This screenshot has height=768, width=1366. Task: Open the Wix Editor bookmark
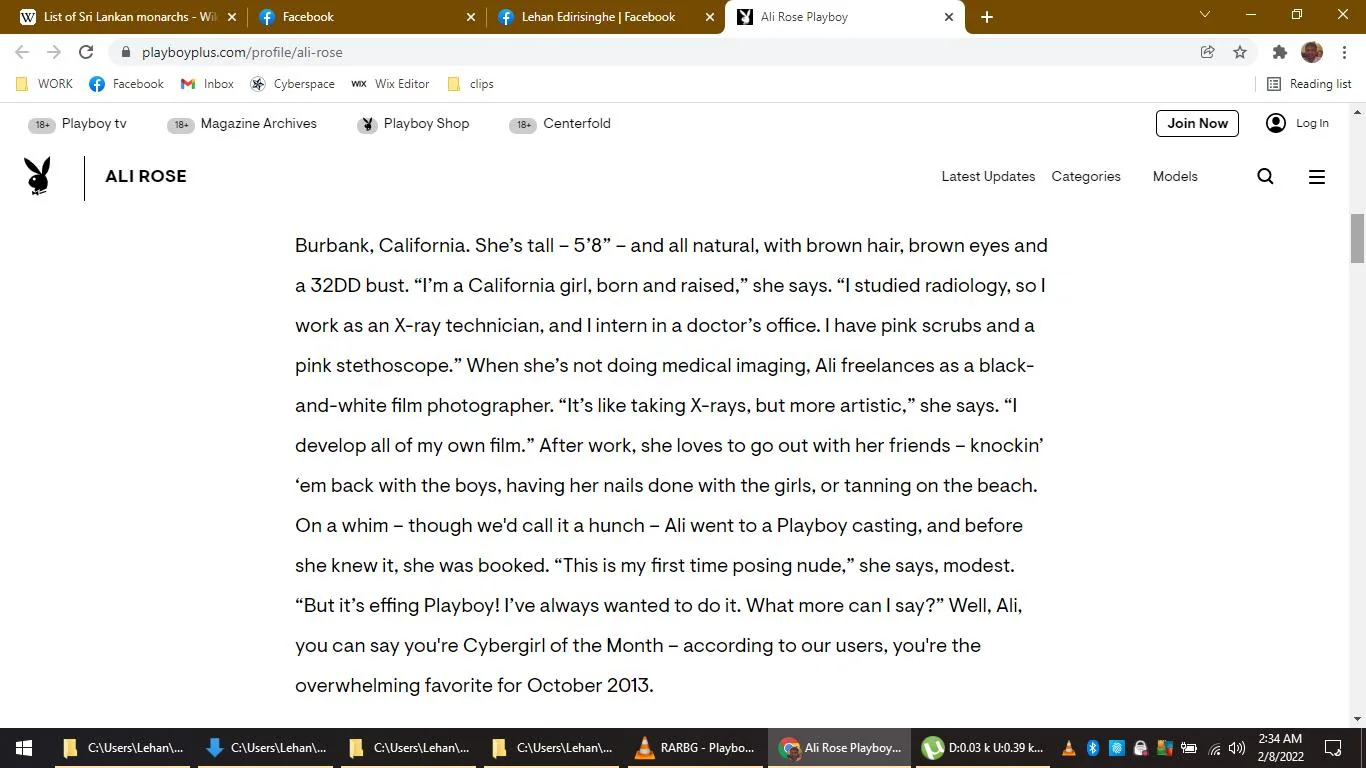(390, 84)
